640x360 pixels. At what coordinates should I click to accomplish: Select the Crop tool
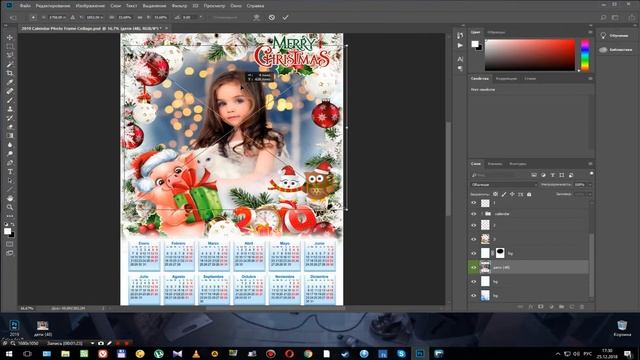(10, 73)
